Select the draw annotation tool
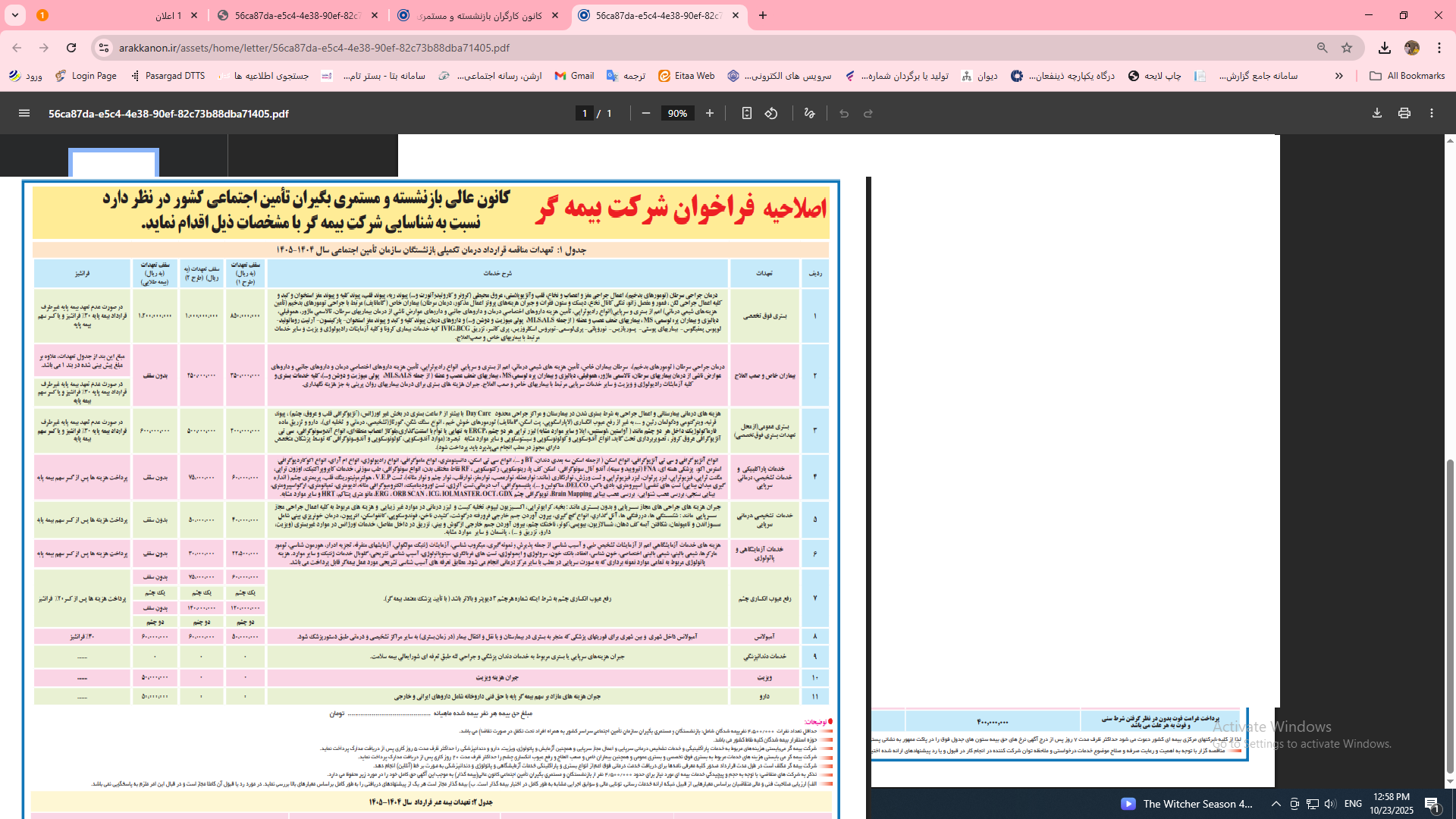 tap(810, 114)
